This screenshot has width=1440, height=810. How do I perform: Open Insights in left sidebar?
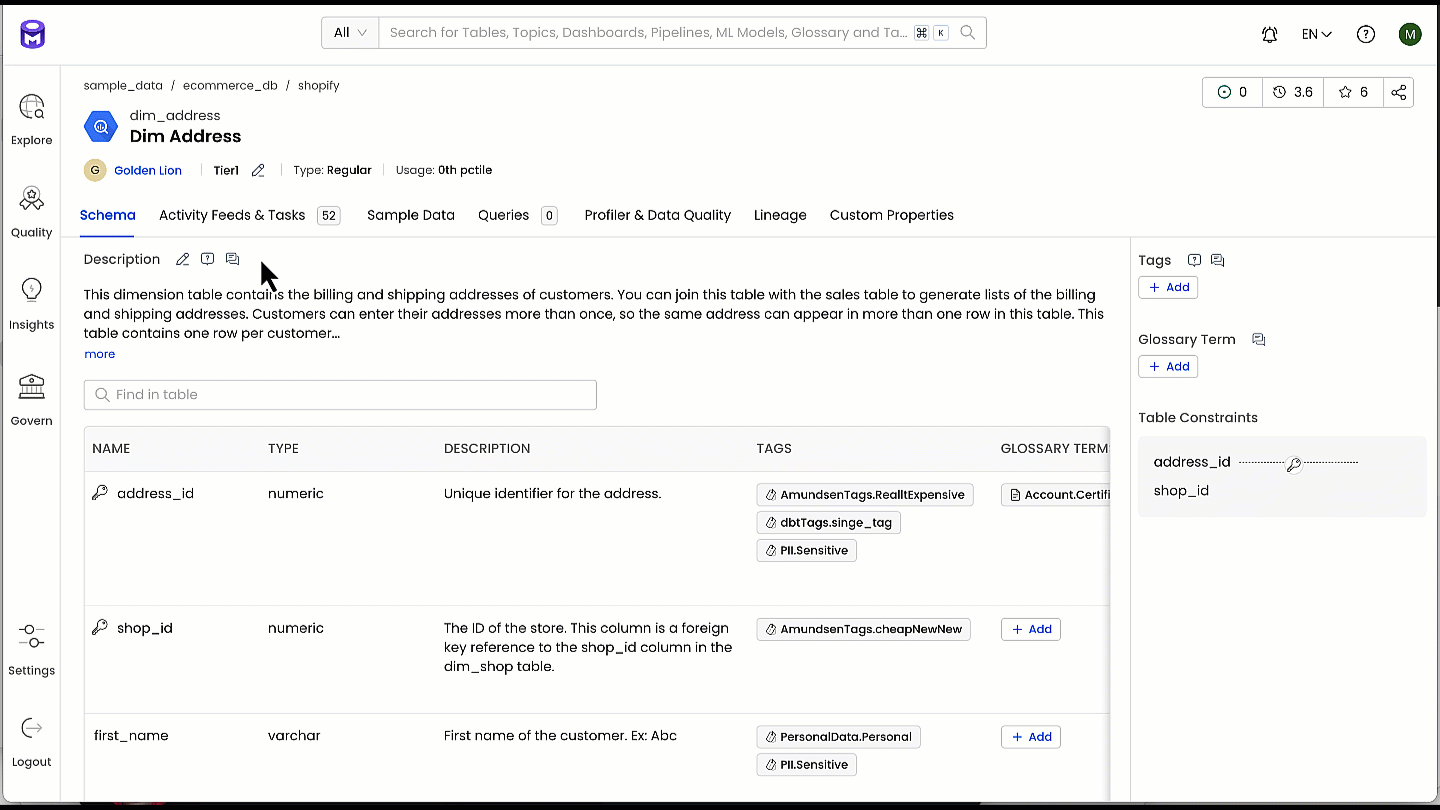[x=32, y=303]
